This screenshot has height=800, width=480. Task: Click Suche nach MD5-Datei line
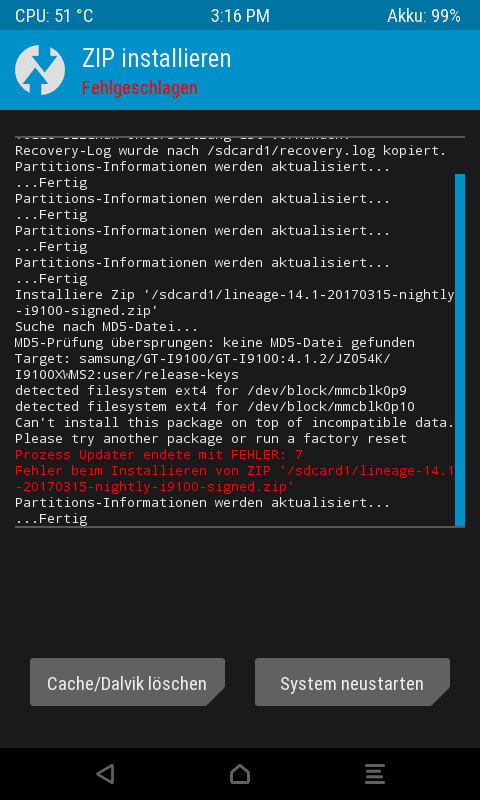coord(107,327)
